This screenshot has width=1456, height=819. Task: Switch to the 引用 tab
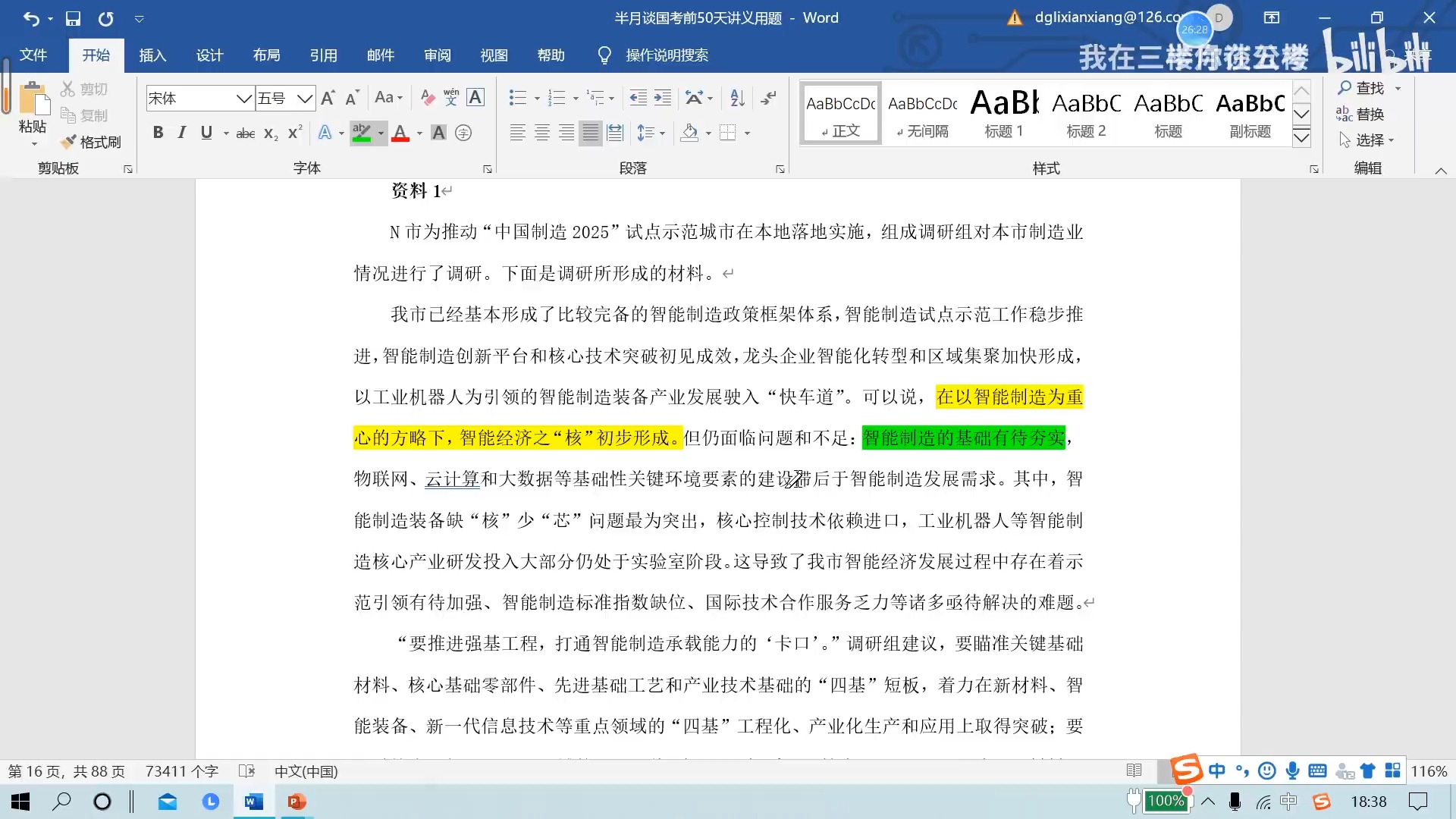(323, 55)
